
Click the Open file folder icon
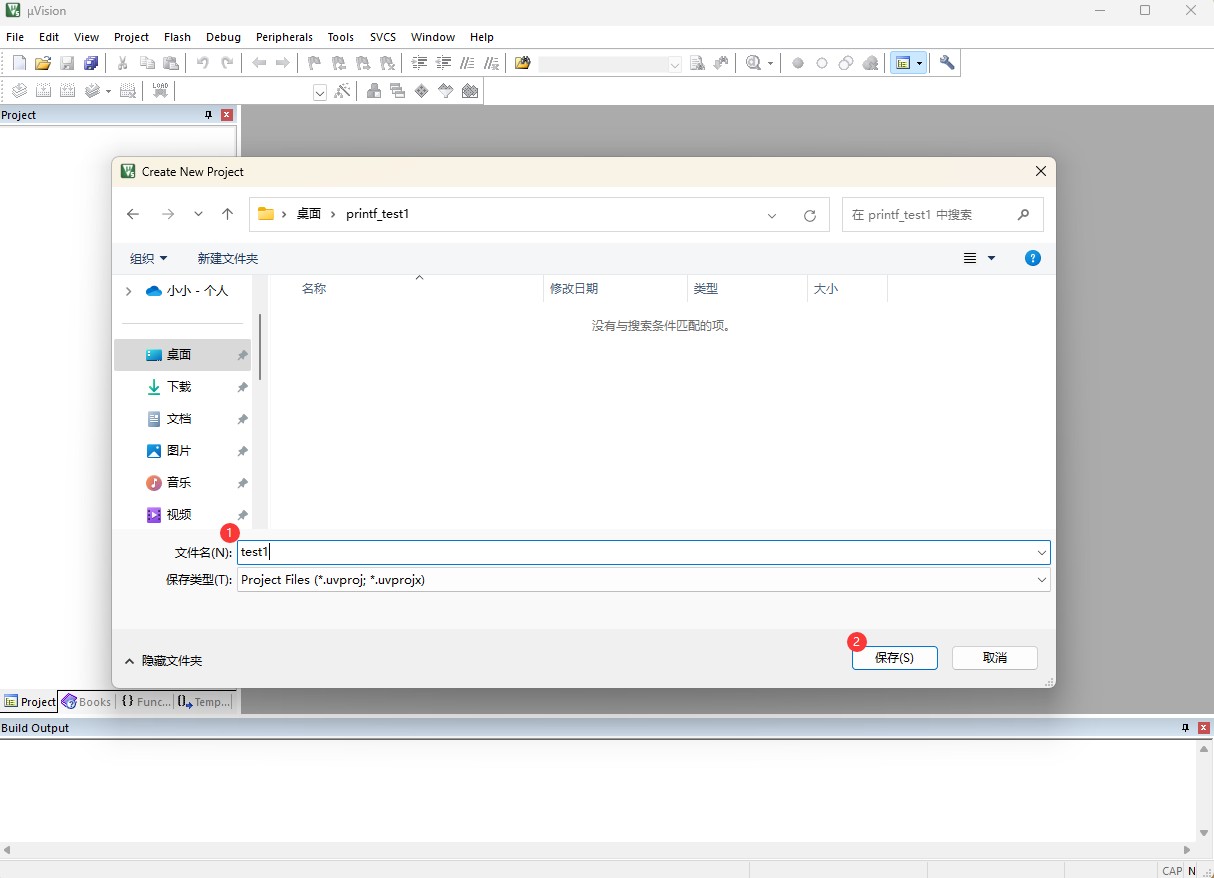point(43,63)
